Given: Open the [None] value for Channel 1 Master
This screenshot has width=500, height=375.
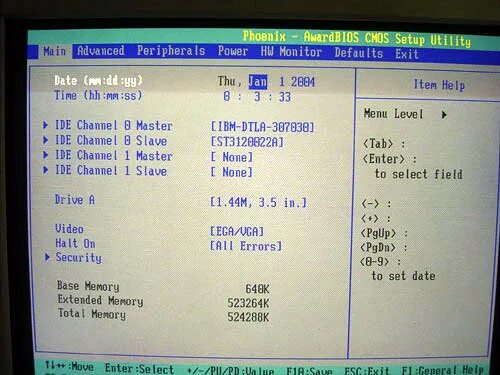Looking at the screenshot, I should click(x=232, y=157).
